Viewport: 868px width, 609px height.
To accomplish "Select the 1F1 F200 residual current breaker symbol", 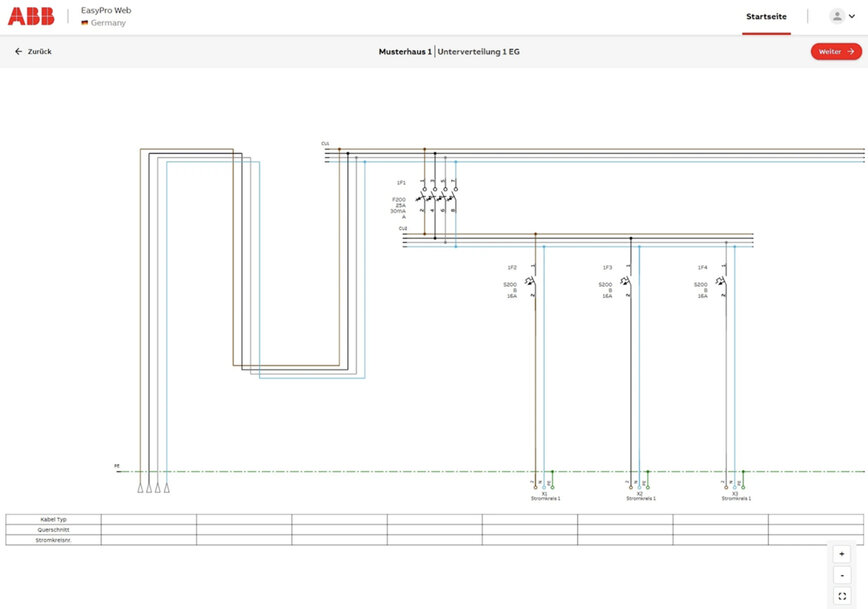I will point(437,198).
